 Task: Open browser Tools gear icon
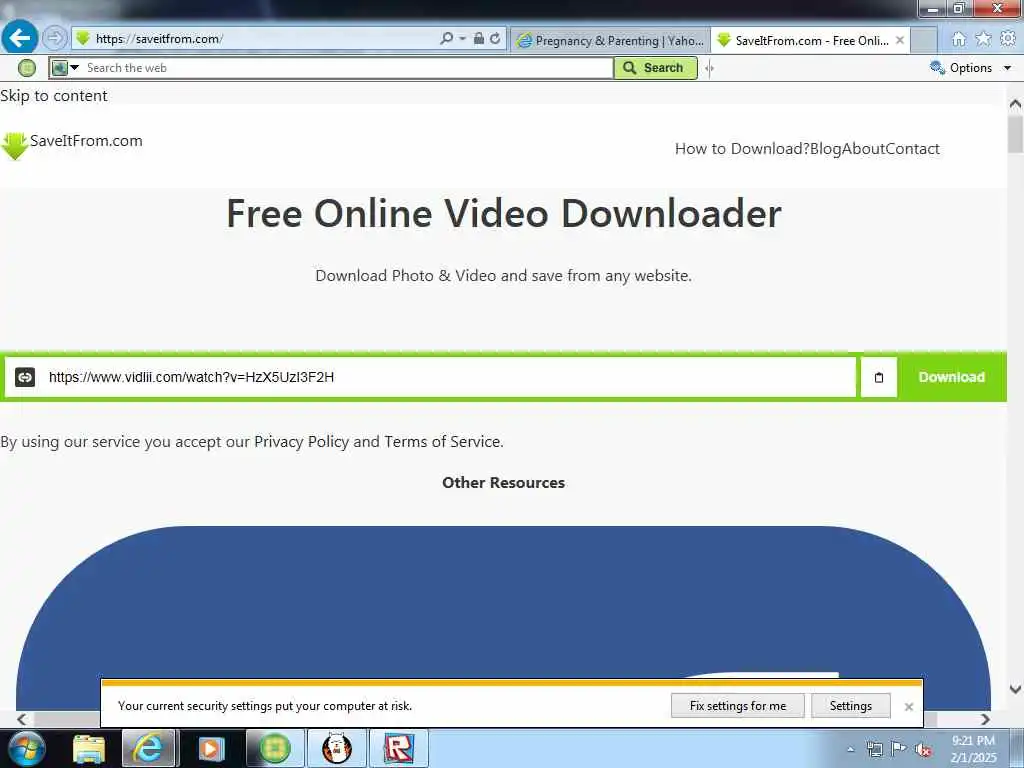pos(1008,39)
